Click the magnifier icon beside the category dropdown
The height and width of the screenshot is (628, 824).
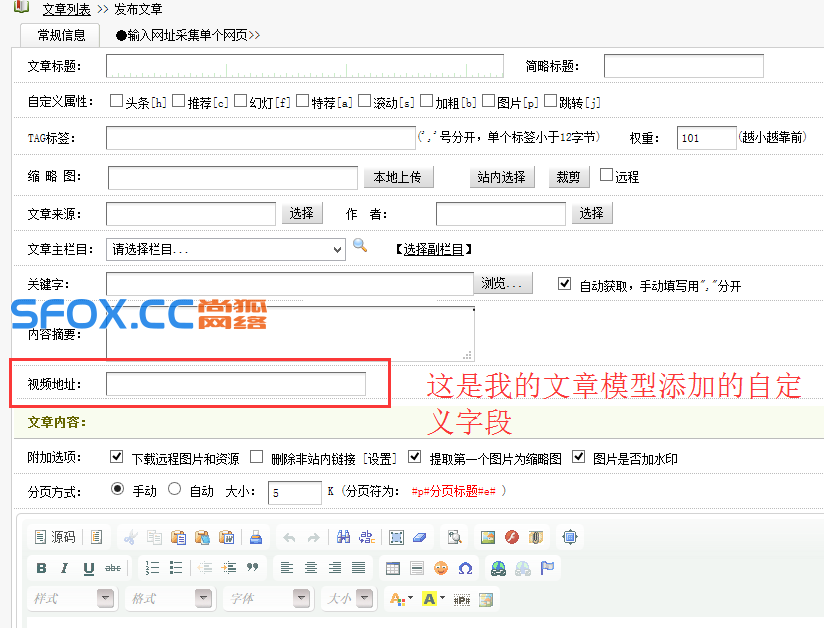coord(360,246)
